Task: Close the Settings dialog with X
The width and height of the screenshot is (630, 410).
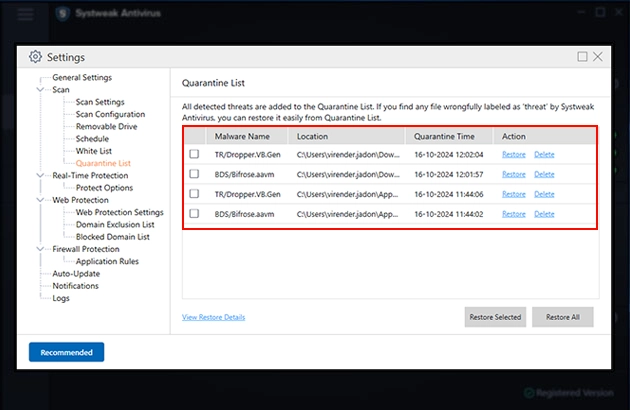Action: click(x=598, y=57)
